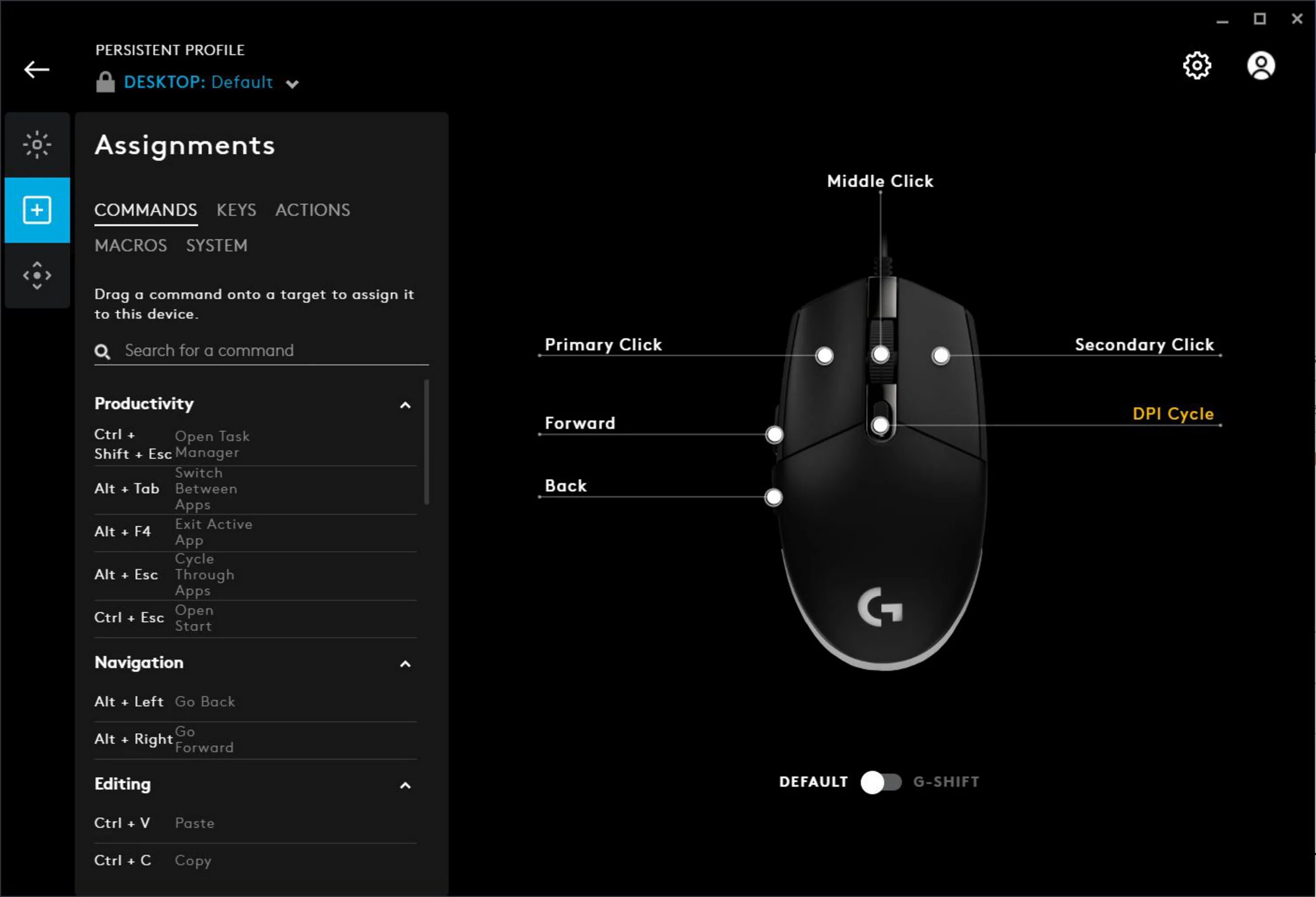Click the DPI Cycle label
Viewport: 1316px width, 897px height.
pyautogui.click(x=1173, y=414)
